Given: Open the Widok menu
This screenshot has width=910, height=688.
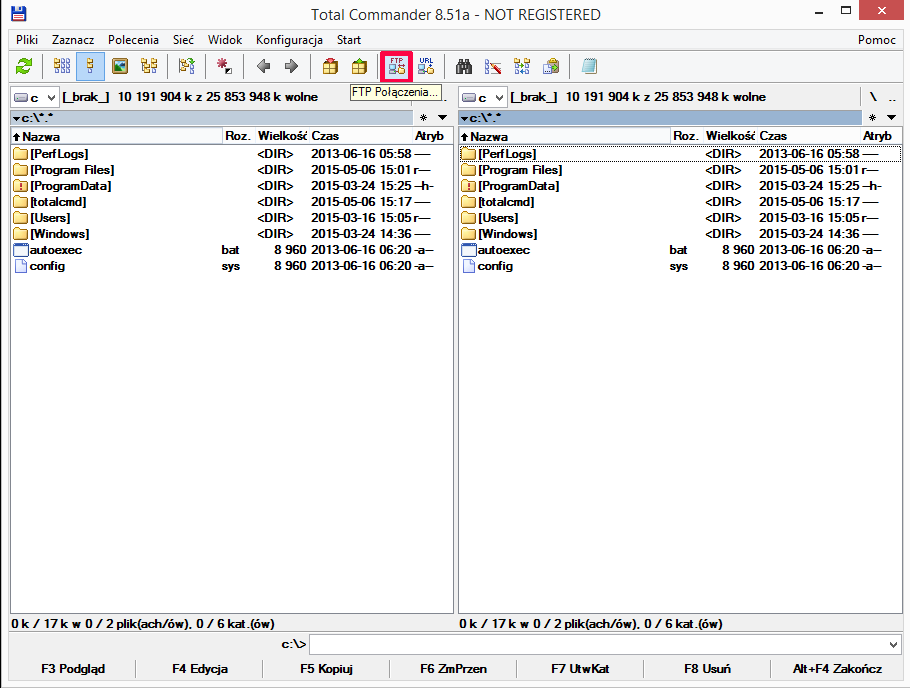Looking at the screenshot, I should coord(225,39).
